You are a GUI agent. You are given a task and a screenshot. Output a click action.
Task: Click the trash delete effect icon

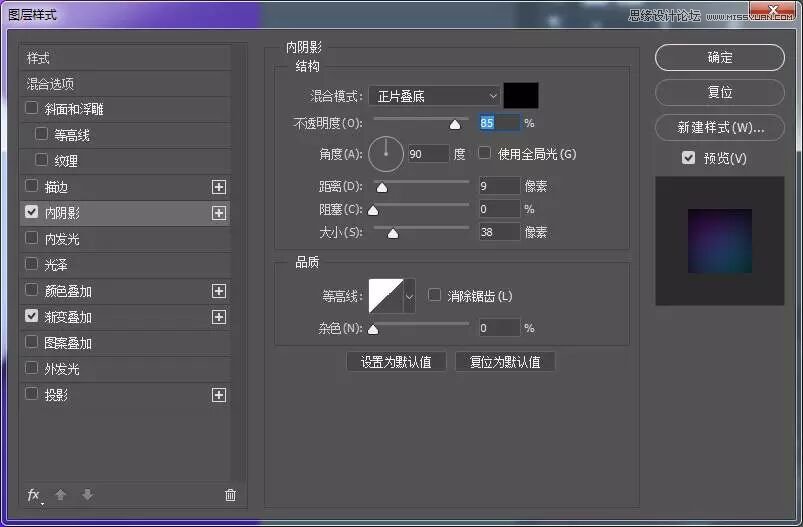point(230,494)
